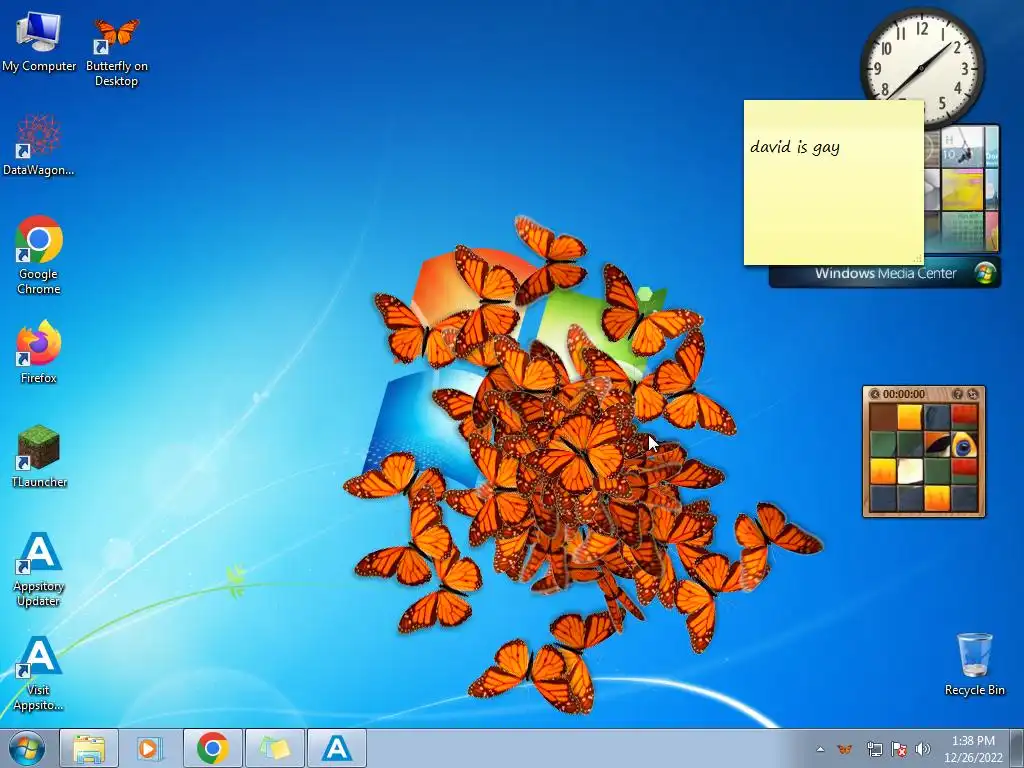Open the Windows Start menu

pos(27,748)
